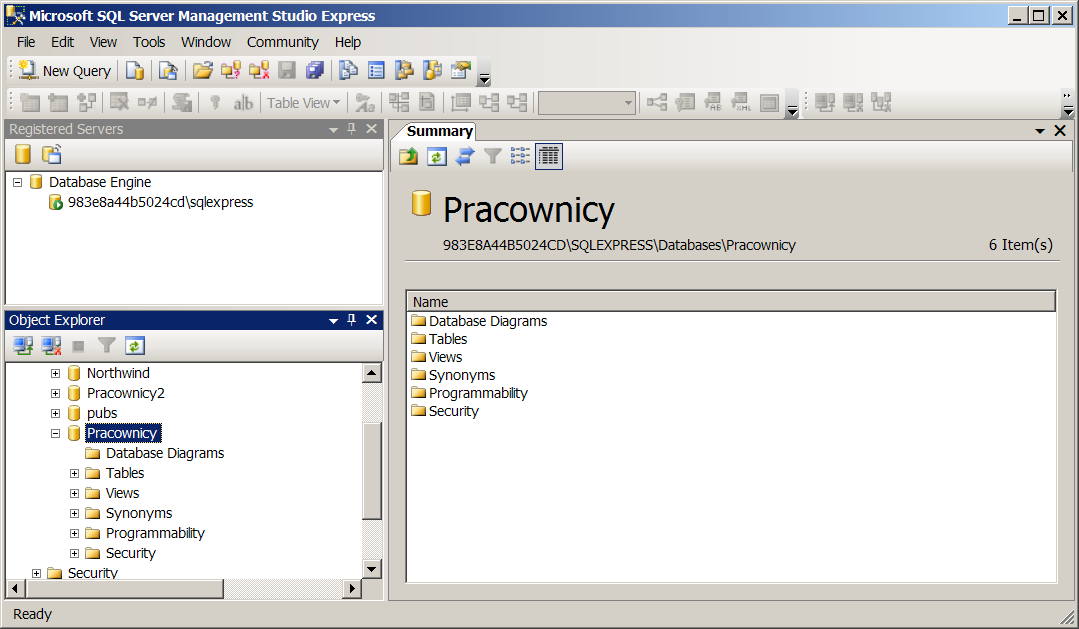Click the database icon with red X
This screenshot has width=1079, height=629.
coord(259,70)
